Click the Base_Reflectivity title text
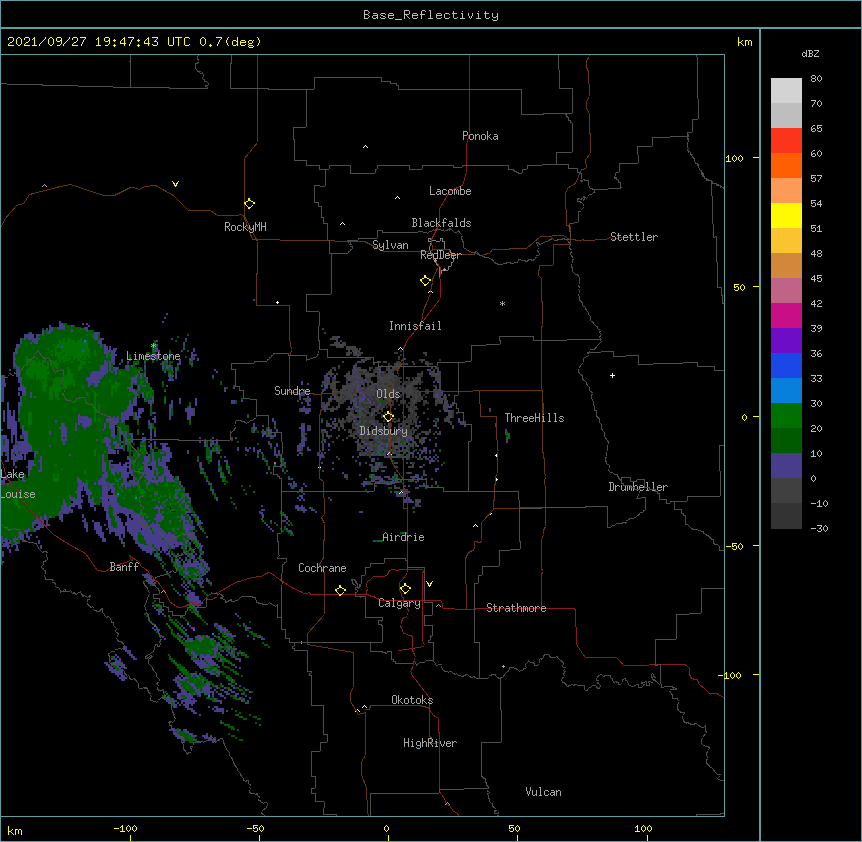 tap(431, 15)
